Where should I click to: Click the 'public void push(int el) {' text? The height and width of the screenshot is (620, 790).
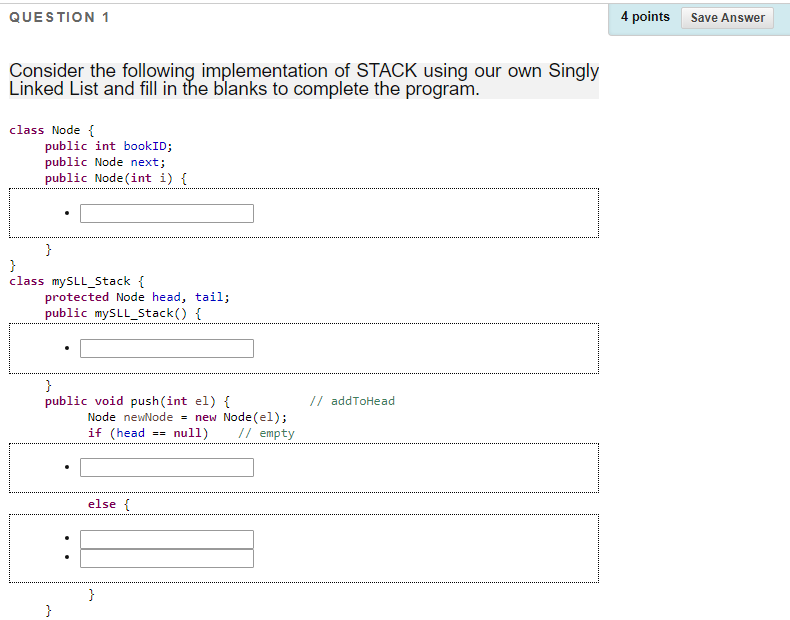click(138, 401)
